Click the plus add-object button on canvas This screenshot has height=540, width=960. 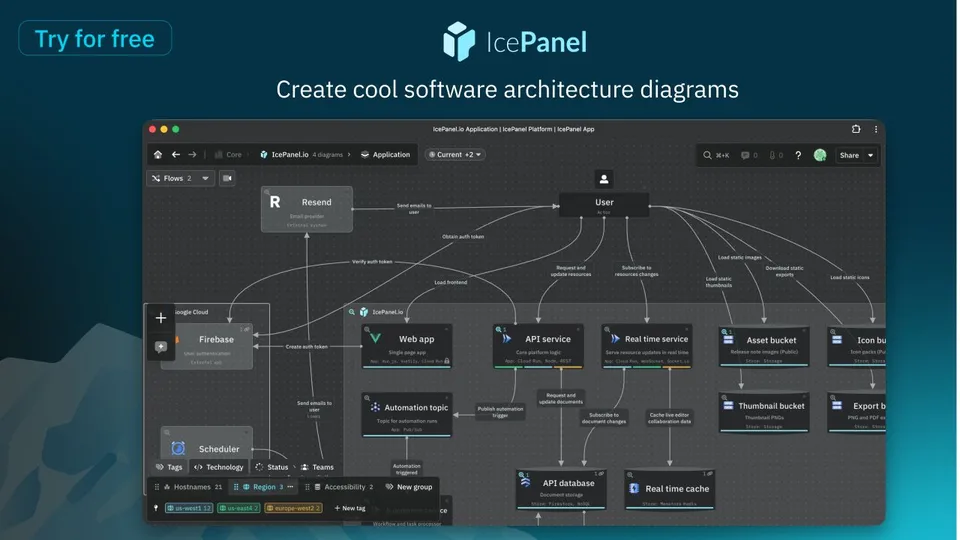coord(160,318)
